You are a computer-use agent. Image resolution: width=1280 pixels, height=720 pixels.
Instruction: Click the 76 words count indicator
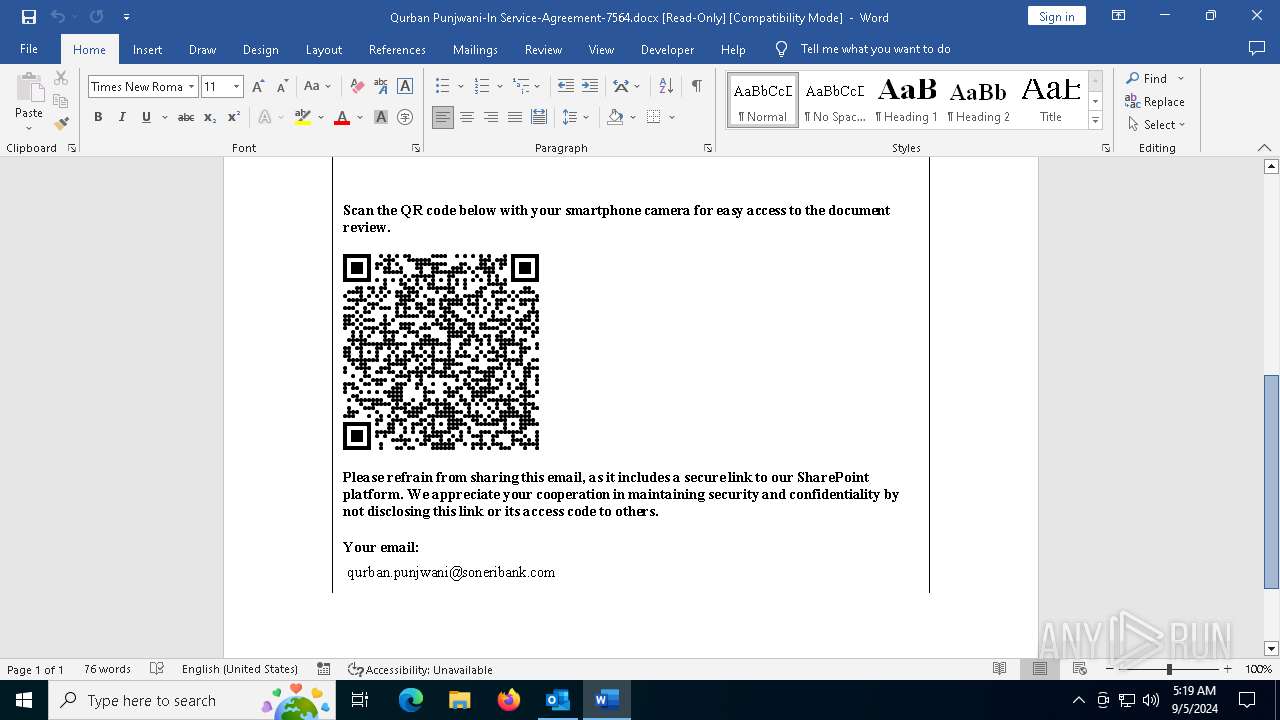click(107, 669)
